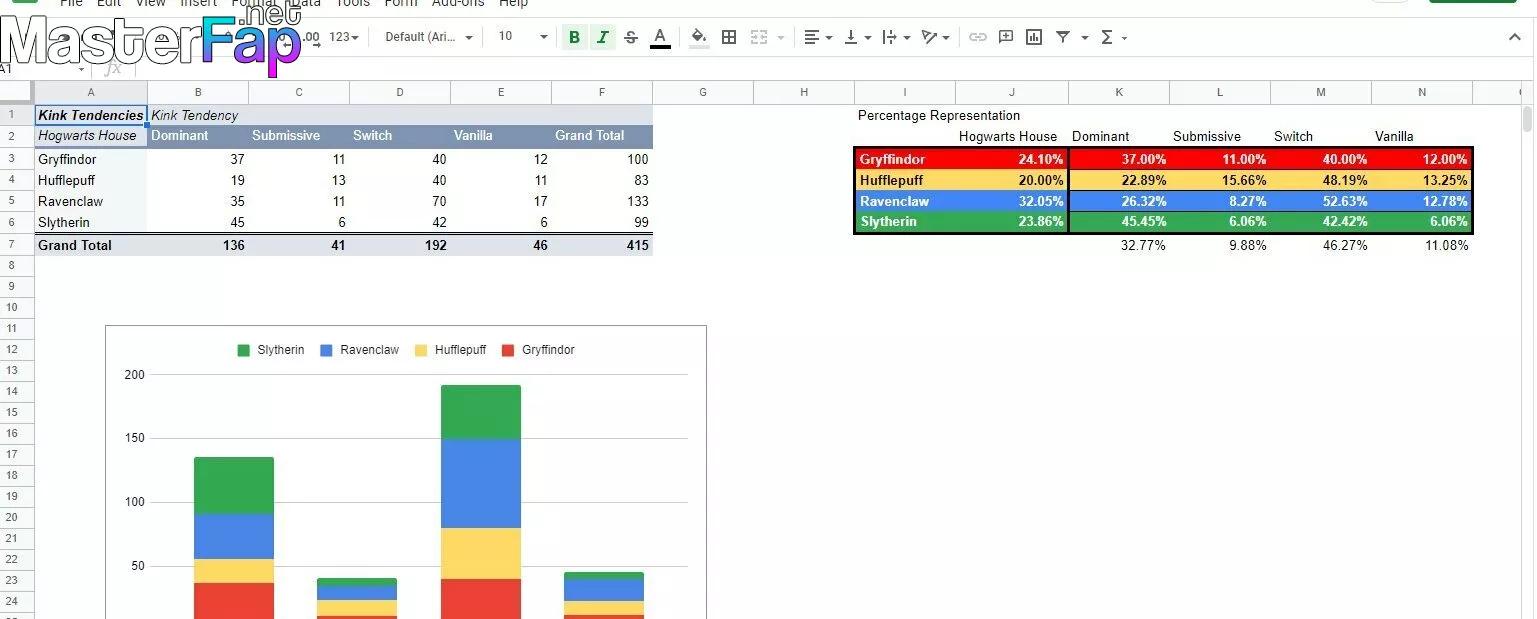Open the Help menu
This screenshot has height=619, width=1537.
click(513, 4)
